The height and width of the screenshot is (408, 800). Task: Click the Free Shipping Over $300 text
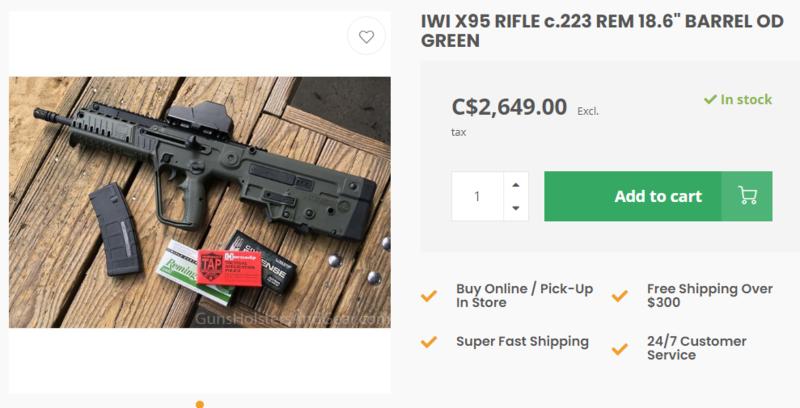tap(709, 296)
